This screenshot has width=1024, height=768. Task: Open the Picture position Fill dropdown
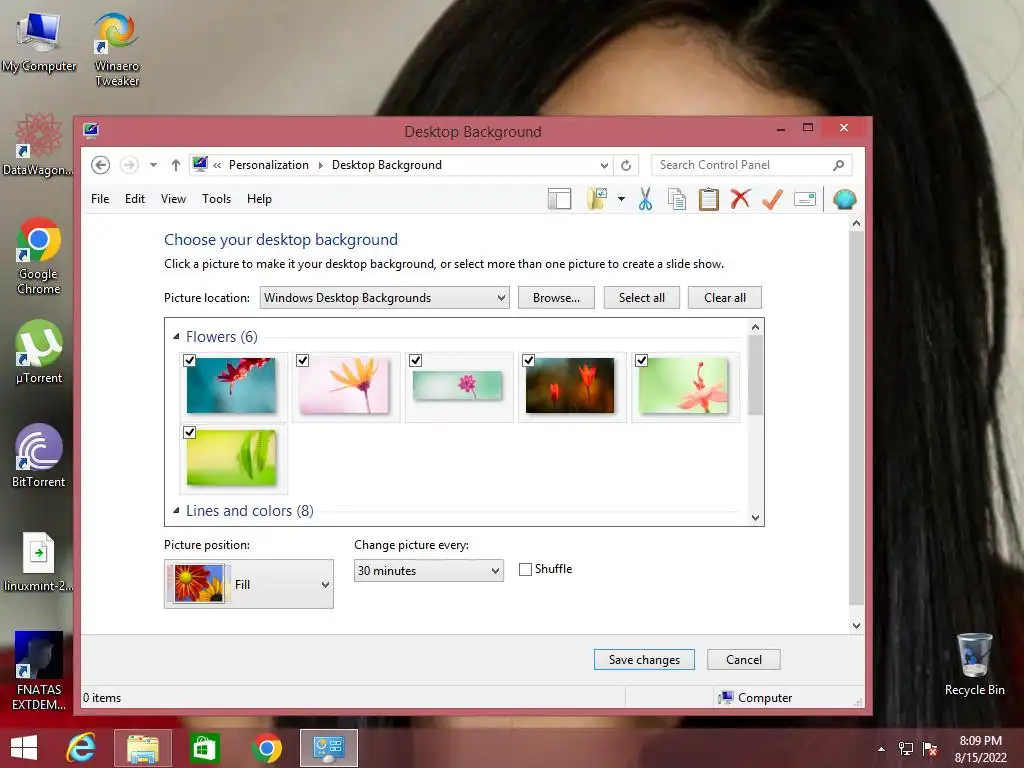click(249, 584)
